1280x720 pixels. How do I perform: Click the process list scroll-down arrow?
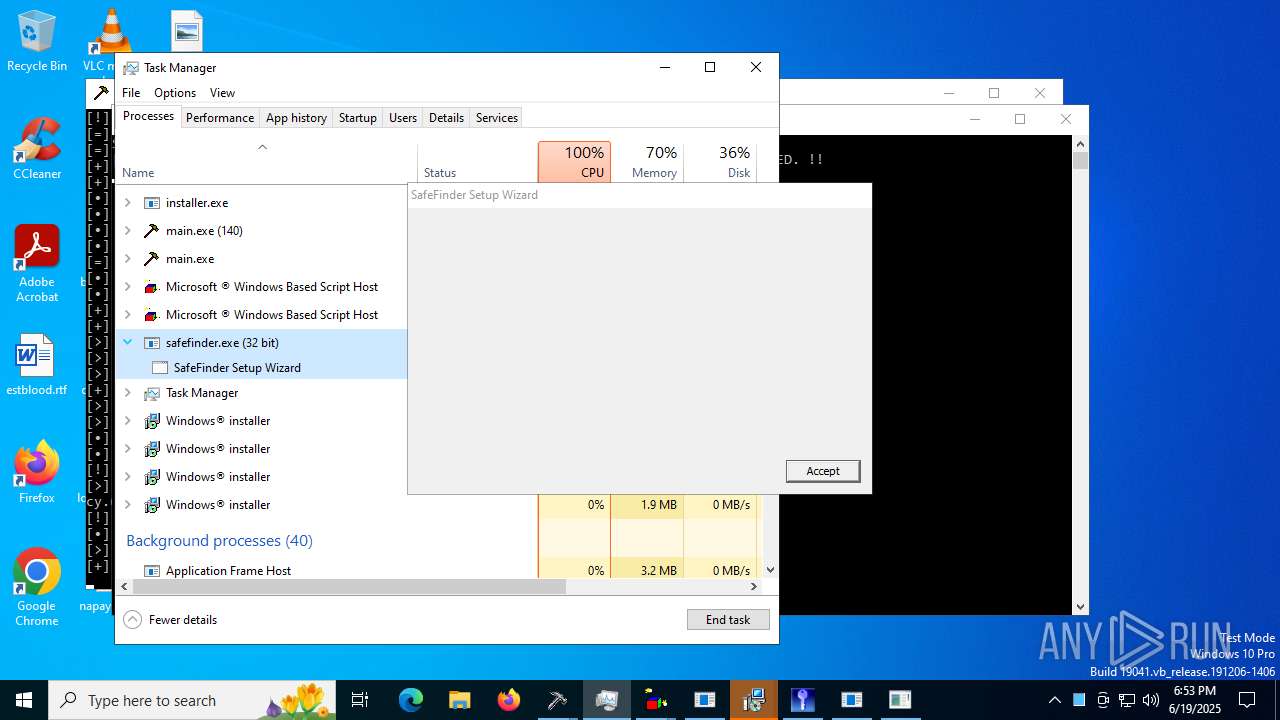coord(770,570)
